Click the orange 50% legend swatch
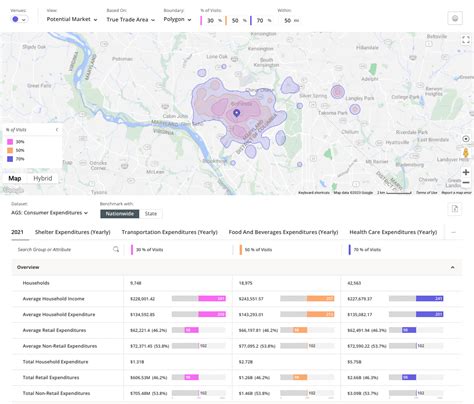This screenshot has width=474, height=404. tap(10, 150)
